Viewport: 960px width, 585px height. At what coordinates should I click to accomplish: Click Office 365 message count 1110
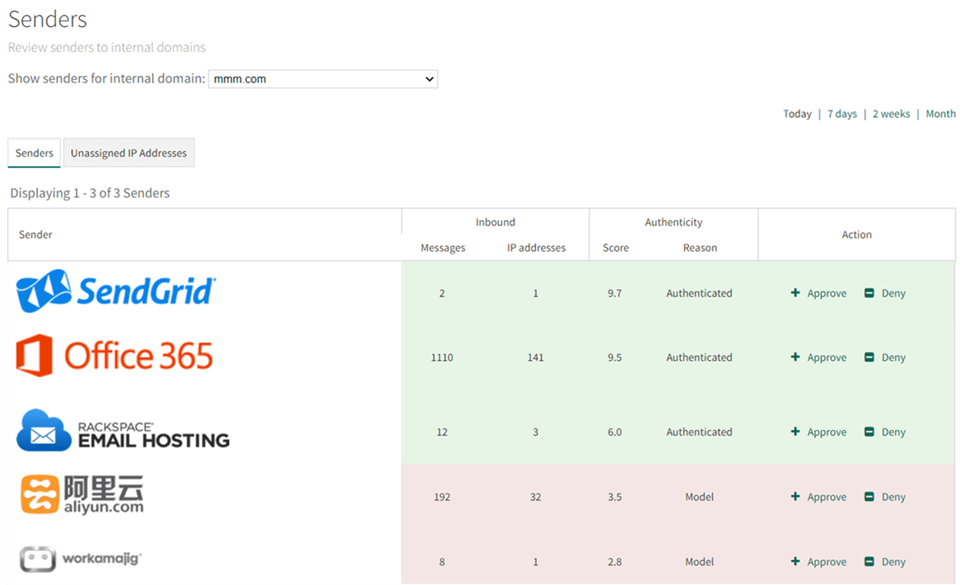[442, 357]
